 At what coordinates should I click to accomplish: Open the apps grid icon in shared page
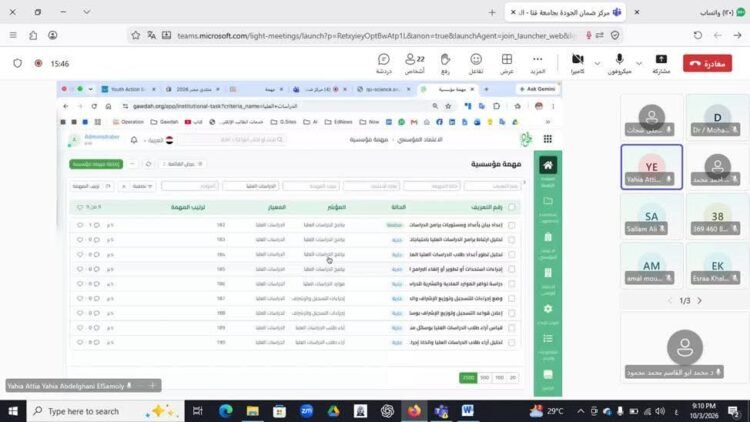pyautogui.click(x=548, y=139)
